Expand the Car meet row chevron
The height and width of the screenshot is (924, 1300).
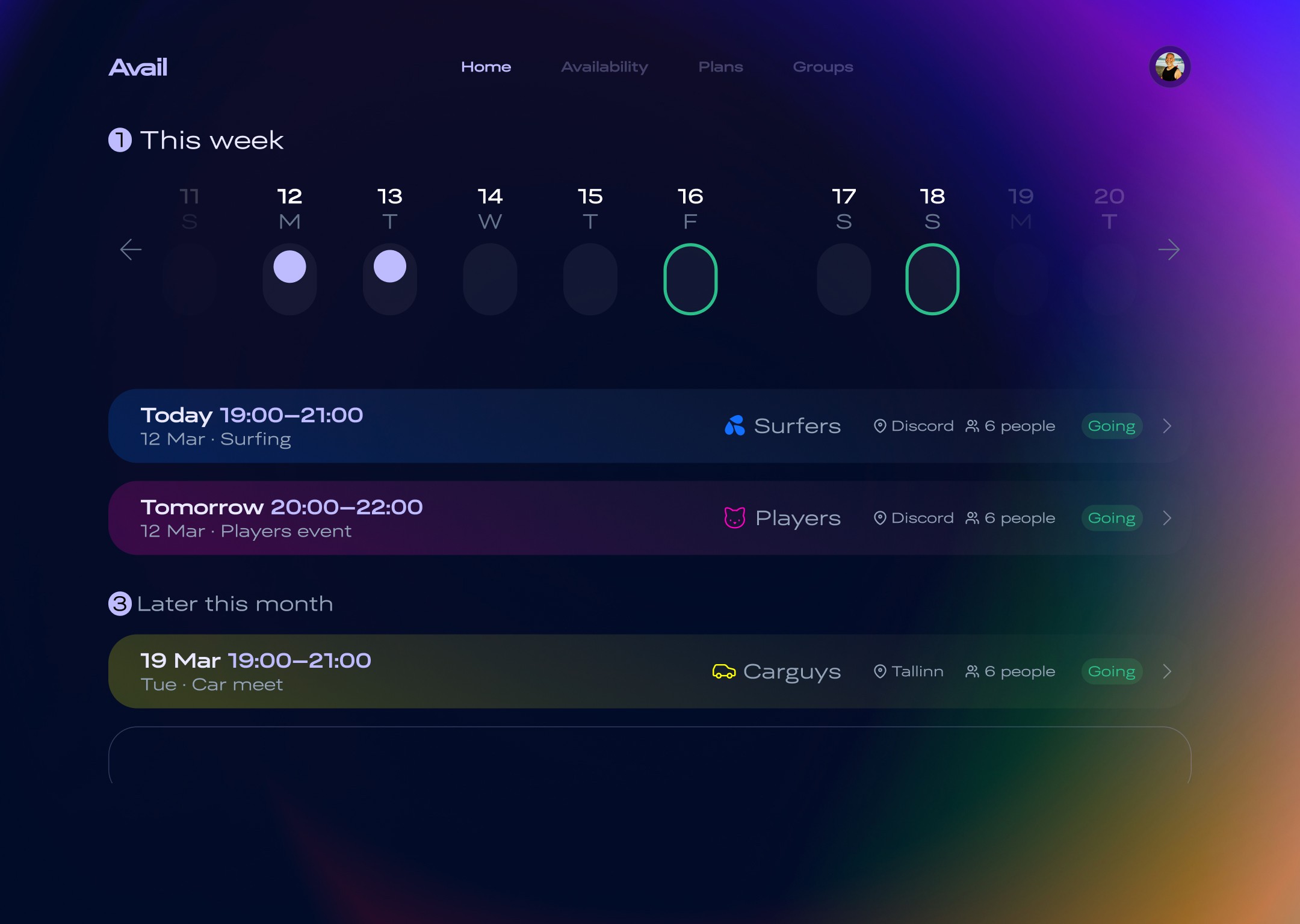tap(1167, 671)
